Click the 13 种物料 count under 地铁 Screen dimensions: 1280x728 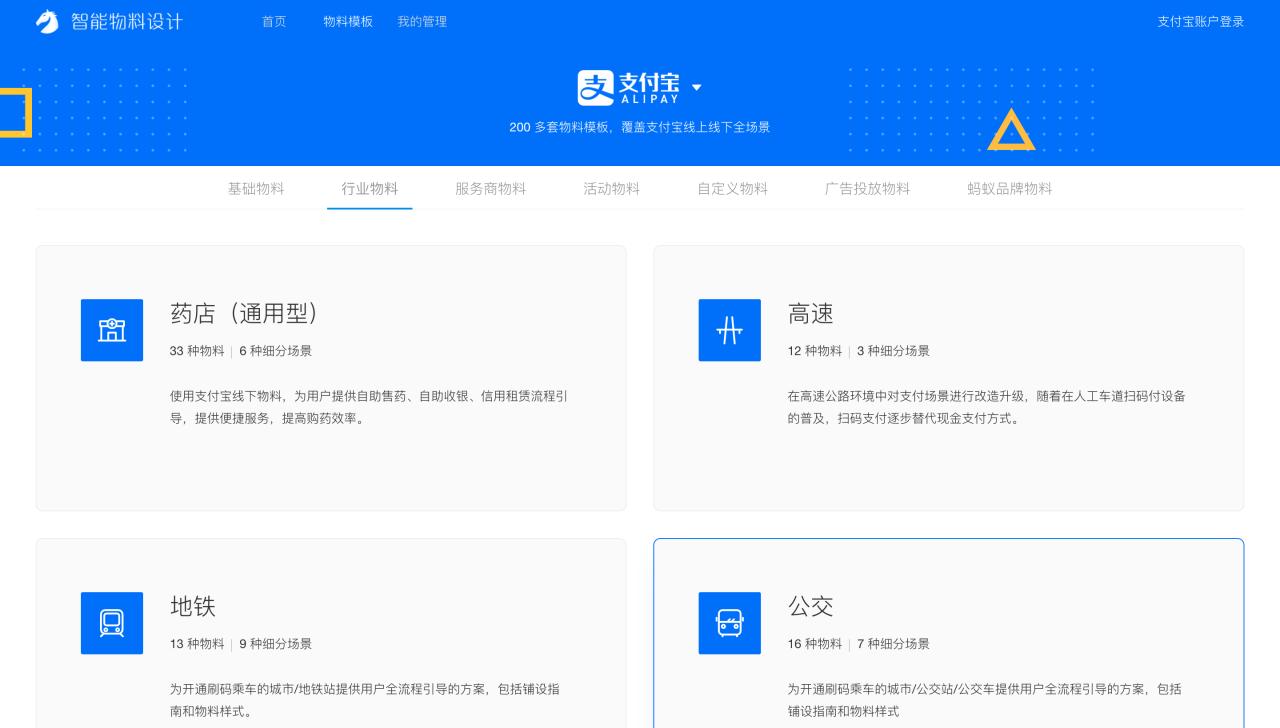[197, 644]
